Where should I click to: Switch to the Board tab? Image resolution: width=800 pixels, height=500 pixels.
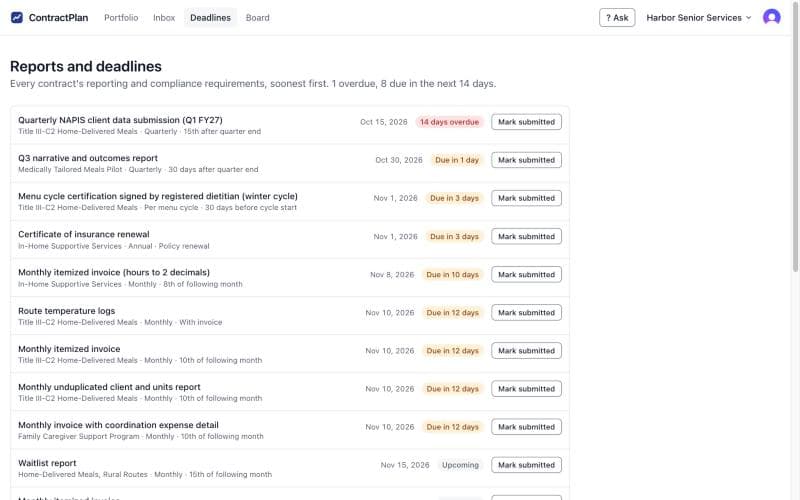point(258,17)
